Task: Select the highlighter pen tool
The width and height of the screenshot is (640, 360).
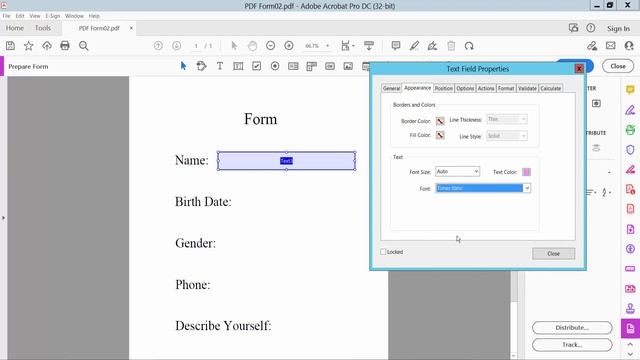Action: [414, 46]
